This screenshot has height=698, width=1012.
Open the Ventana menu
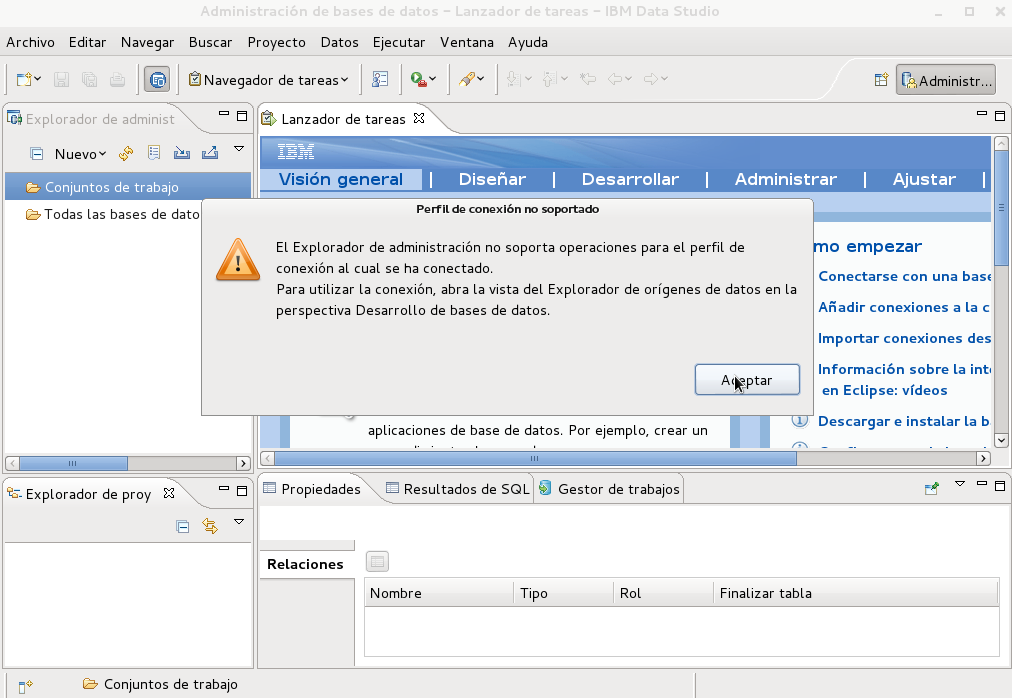[467, 43]
